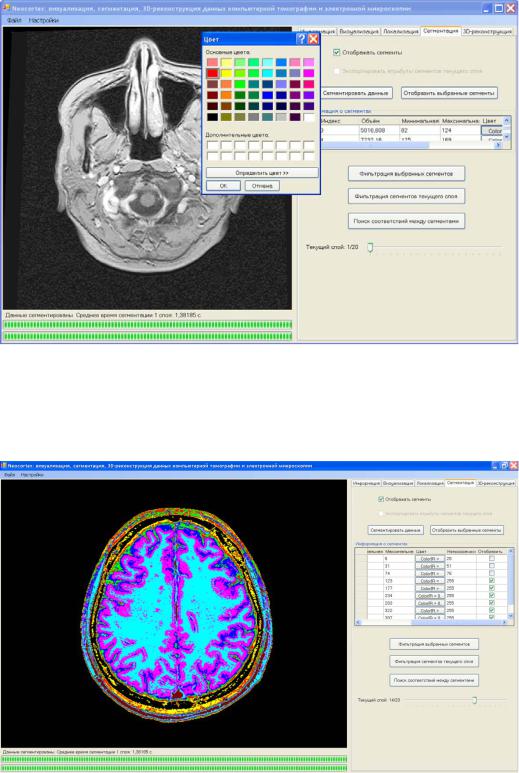Select the 3D-реконструкция tab in the top window

click(x=487, y=31)
